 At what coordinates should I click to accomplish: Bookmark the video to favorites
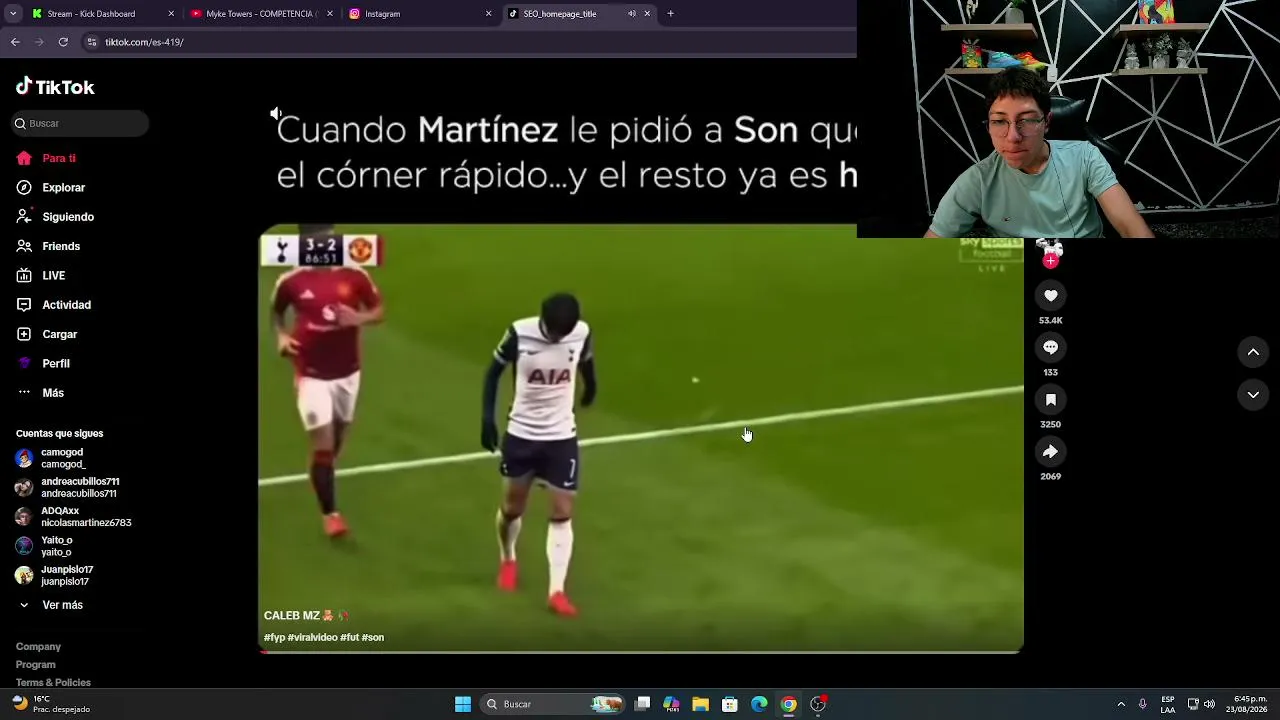1050,399
